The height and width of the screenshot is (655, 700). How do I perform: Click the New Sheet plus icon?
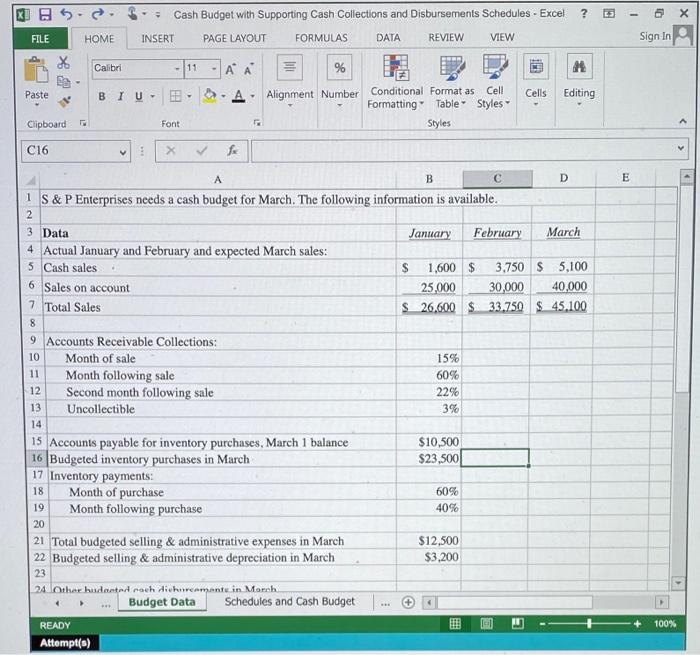[408, 602]
